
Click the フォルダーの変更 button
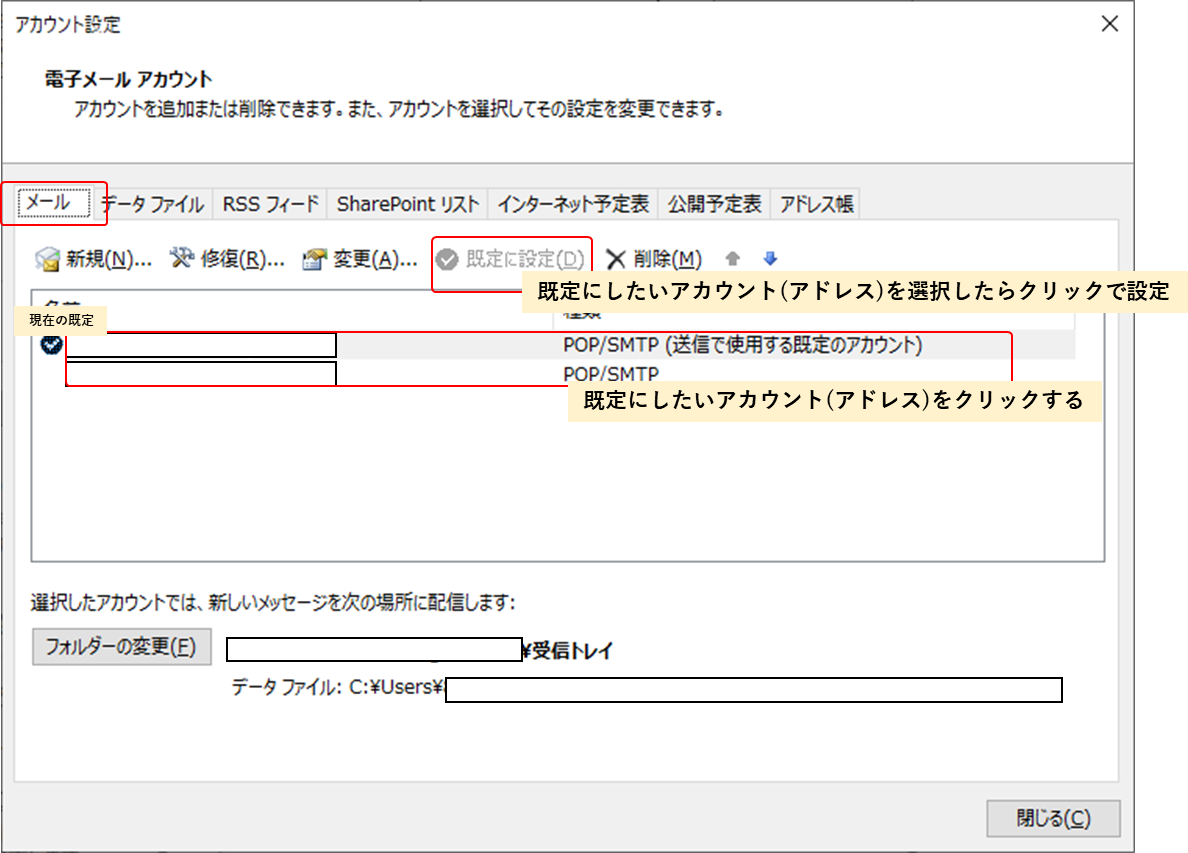pyautogui.click(x=121, y=646)
